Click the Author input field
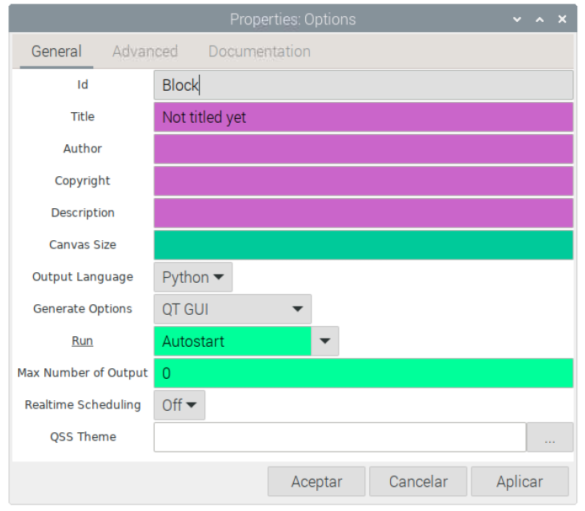The image size is (585, 511). [363, 149]
